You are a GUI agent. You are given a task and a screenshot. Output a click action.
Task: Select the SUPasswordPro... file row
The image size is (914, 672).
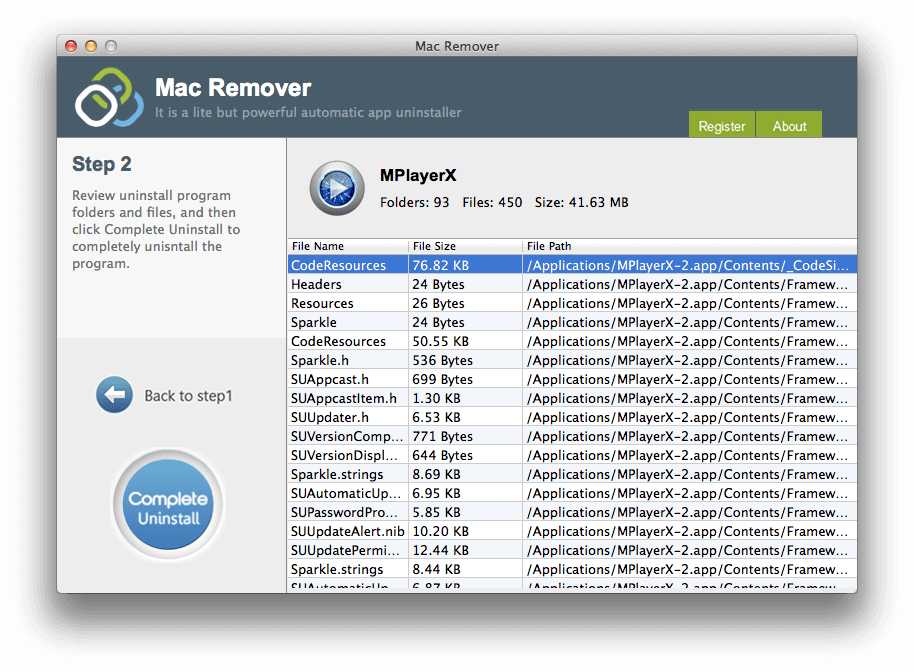[x=572, y=512]
